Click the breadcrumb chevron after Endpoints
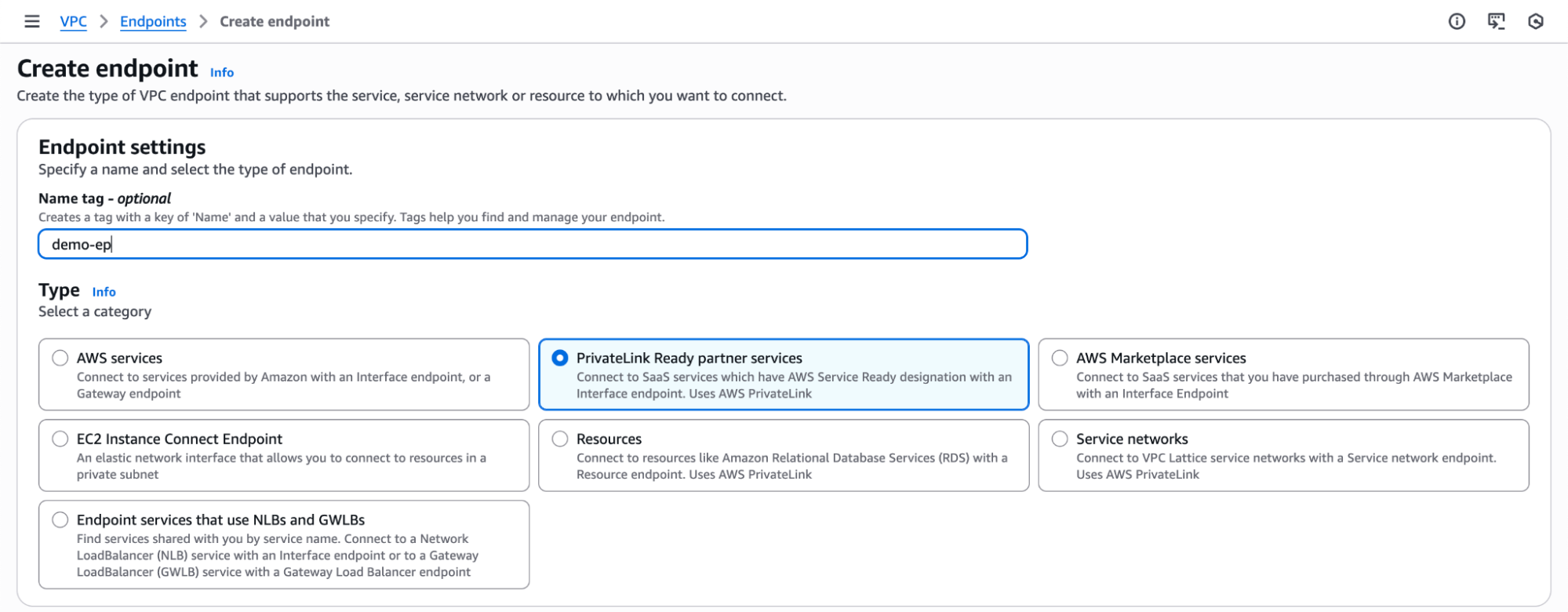This screenshot has width=1568, height=612. click(203, 21)
